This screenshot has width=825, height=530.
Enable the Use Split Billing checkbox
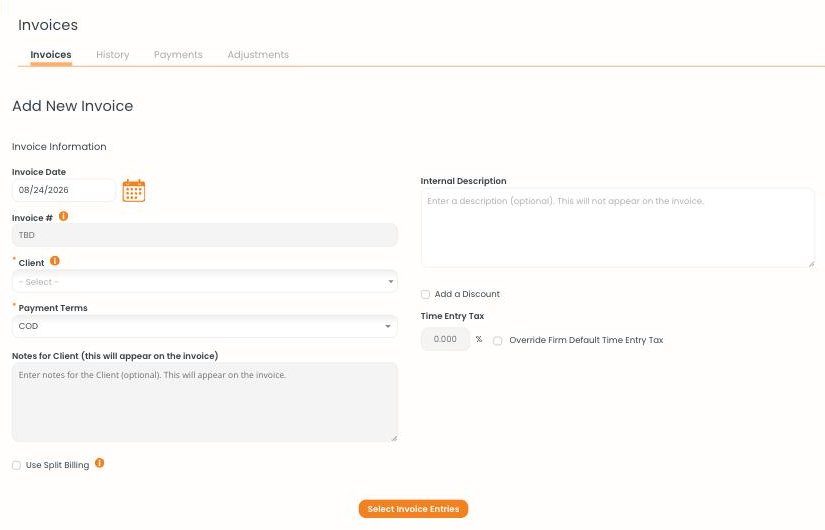click(16, 465)
